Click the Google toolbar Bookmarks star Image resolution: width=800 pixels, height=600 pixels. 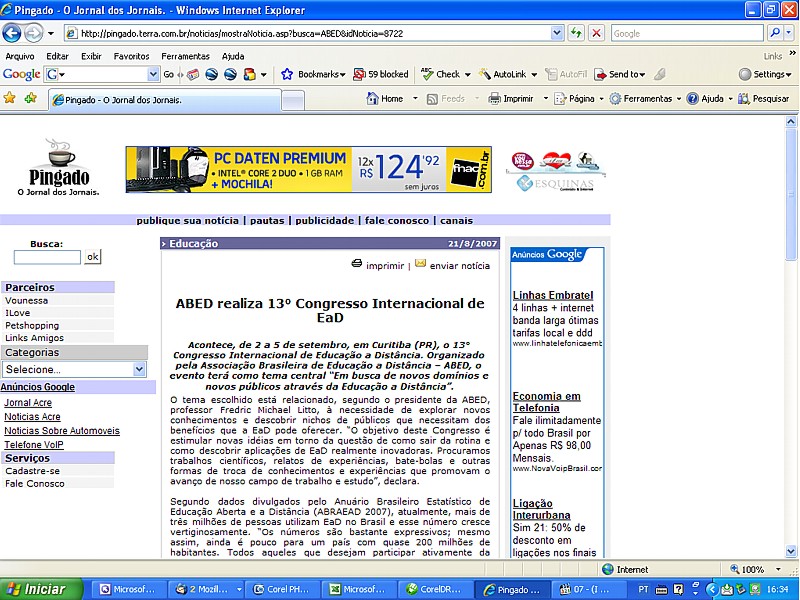click(287, 74)
